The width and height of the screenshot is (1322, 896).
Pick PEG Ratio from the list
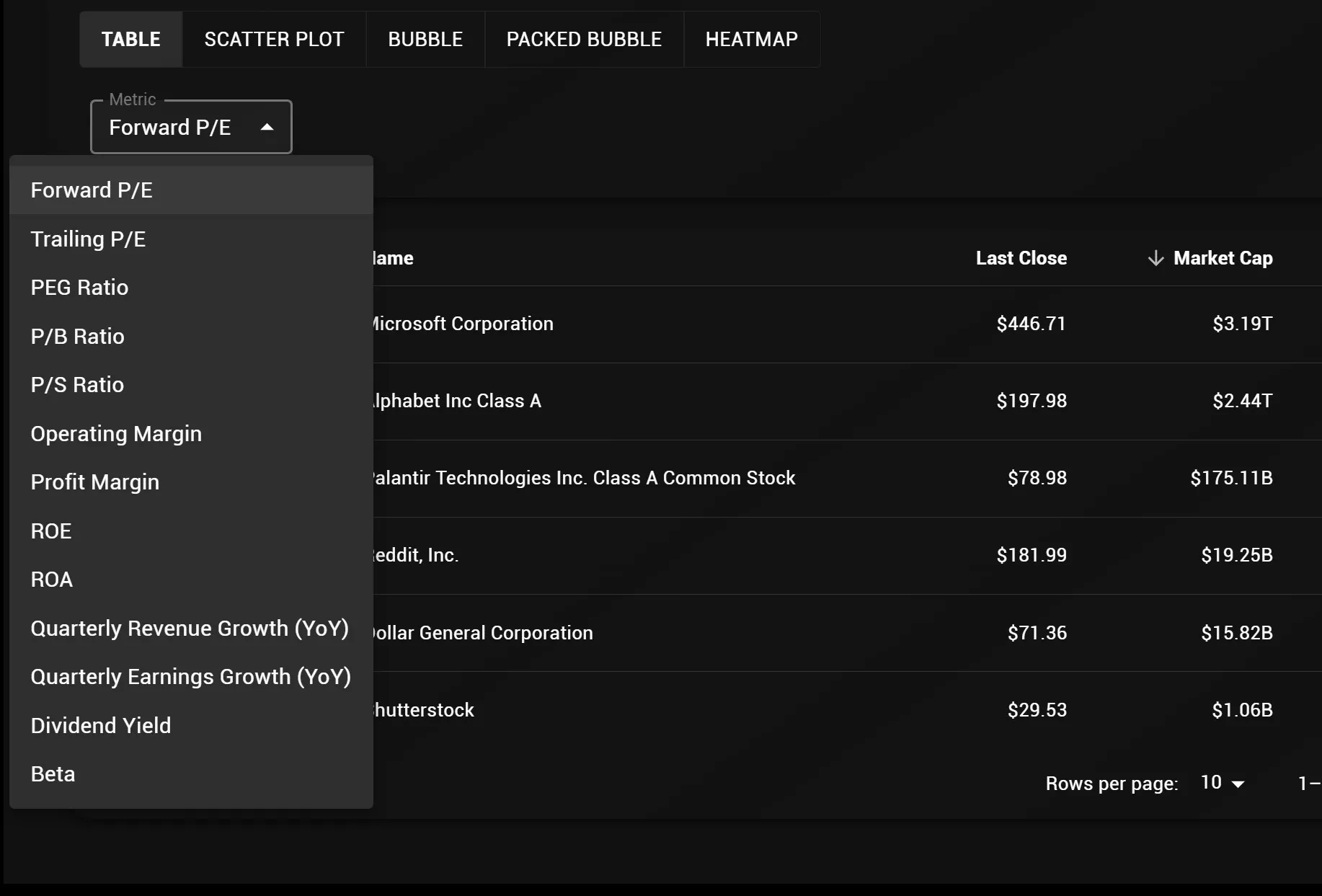tap(191, 288)
